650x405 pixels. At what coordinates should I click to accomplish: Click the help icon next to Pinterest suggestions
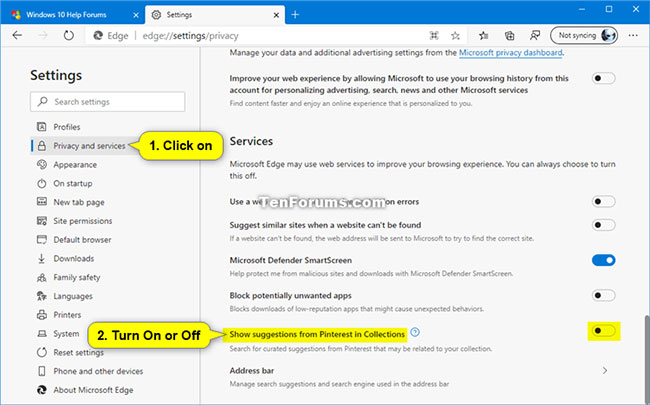[x=415, y=332]
